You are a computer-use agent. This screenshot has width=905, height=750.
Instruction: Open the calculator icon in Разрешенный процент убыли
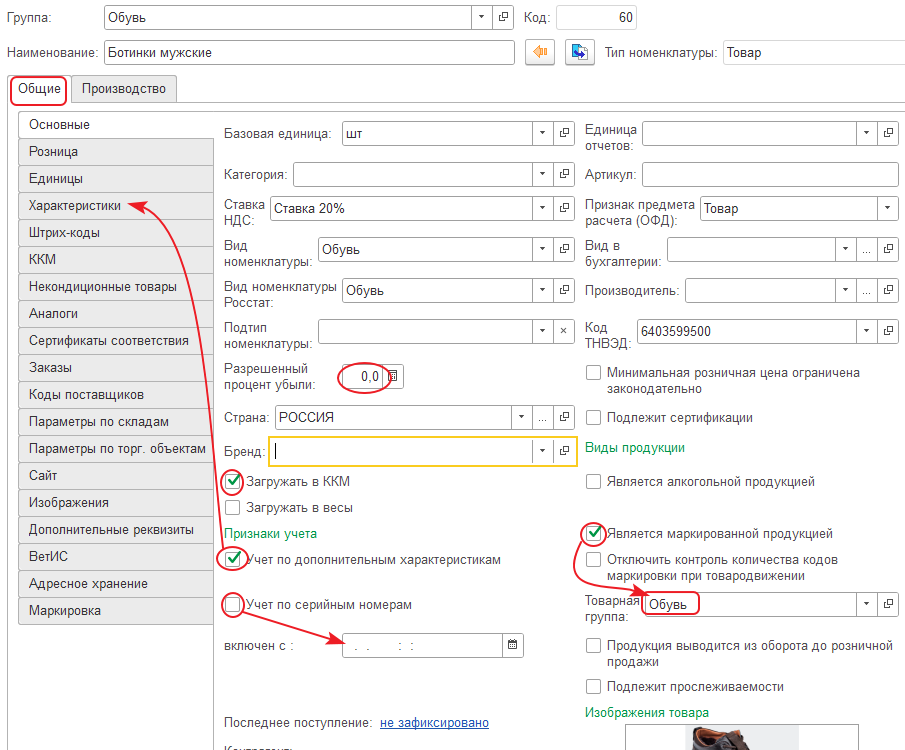(x=394, y=376)
